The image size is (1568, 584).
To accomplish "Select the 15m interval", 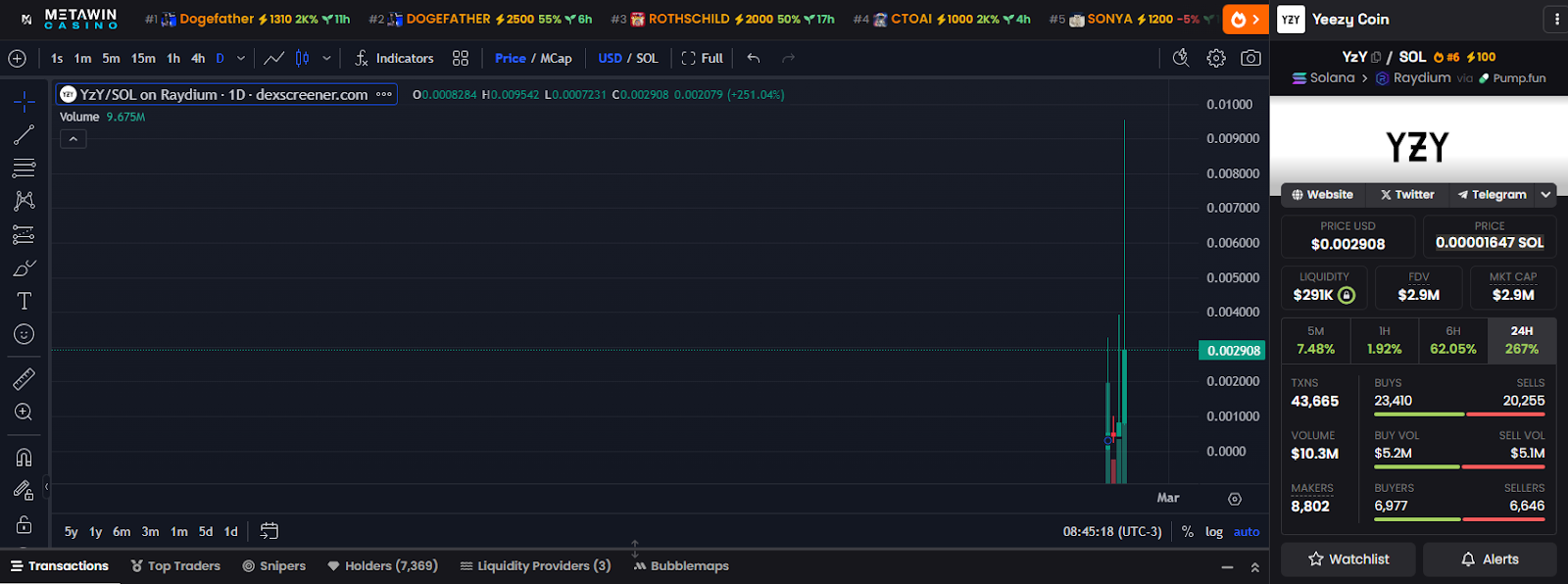I will 143,59.
